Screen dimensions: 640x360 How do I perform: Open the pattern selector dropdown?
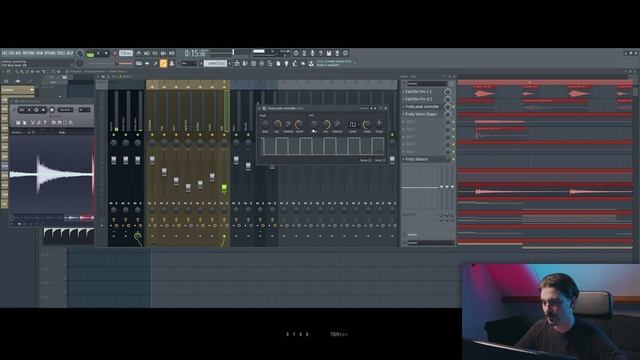click(x=216, y=63)
